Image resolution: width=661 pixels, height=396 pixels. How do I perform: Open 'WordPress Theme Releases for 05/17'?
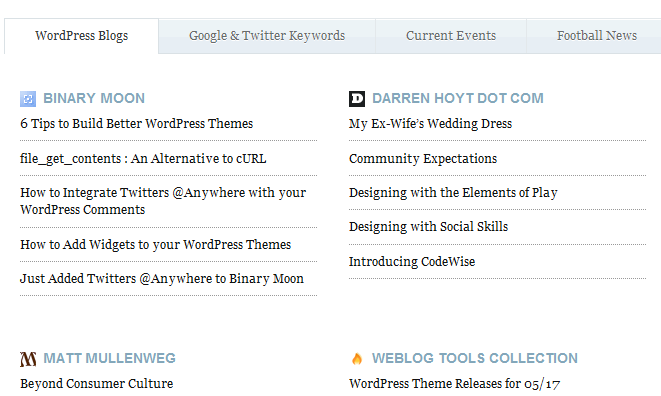coord(454,384)
